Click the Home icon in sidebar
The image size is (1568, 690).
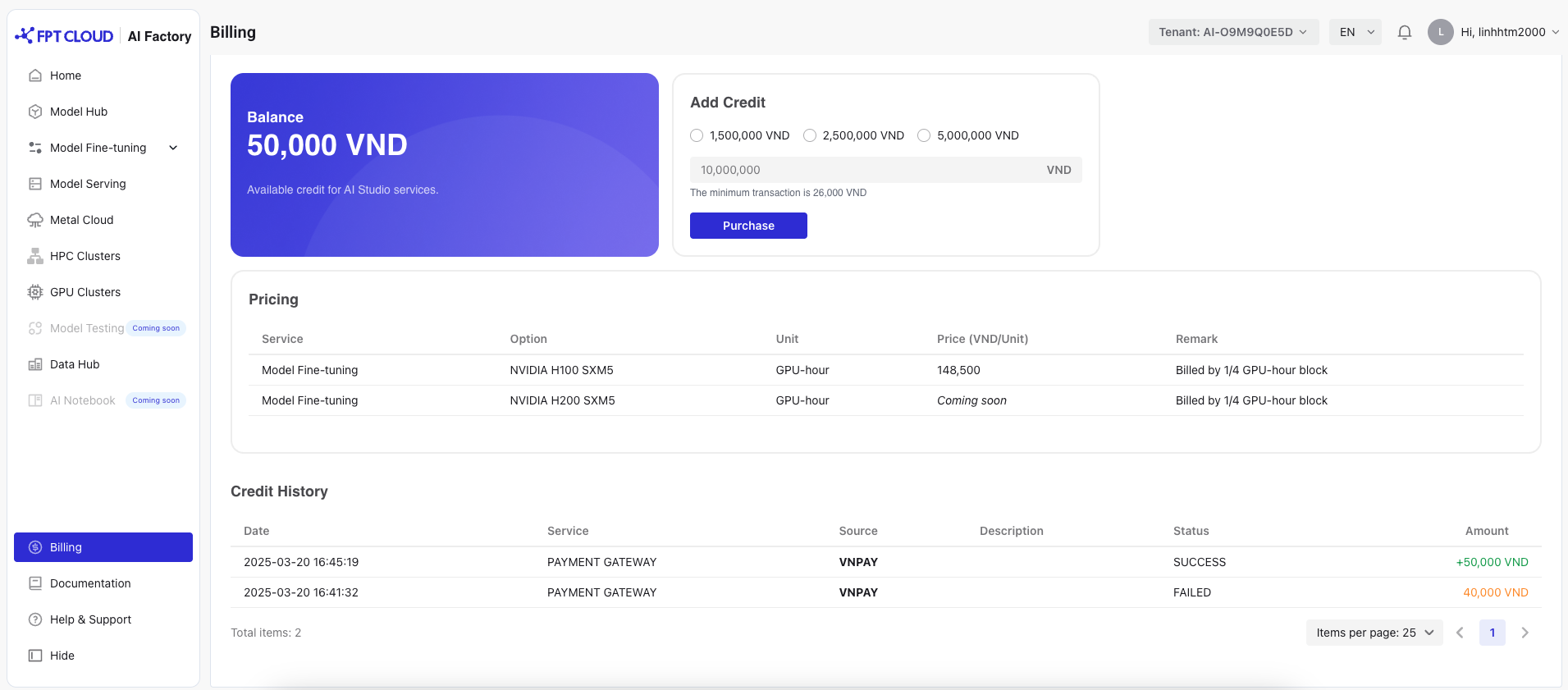tap(35, 75)
